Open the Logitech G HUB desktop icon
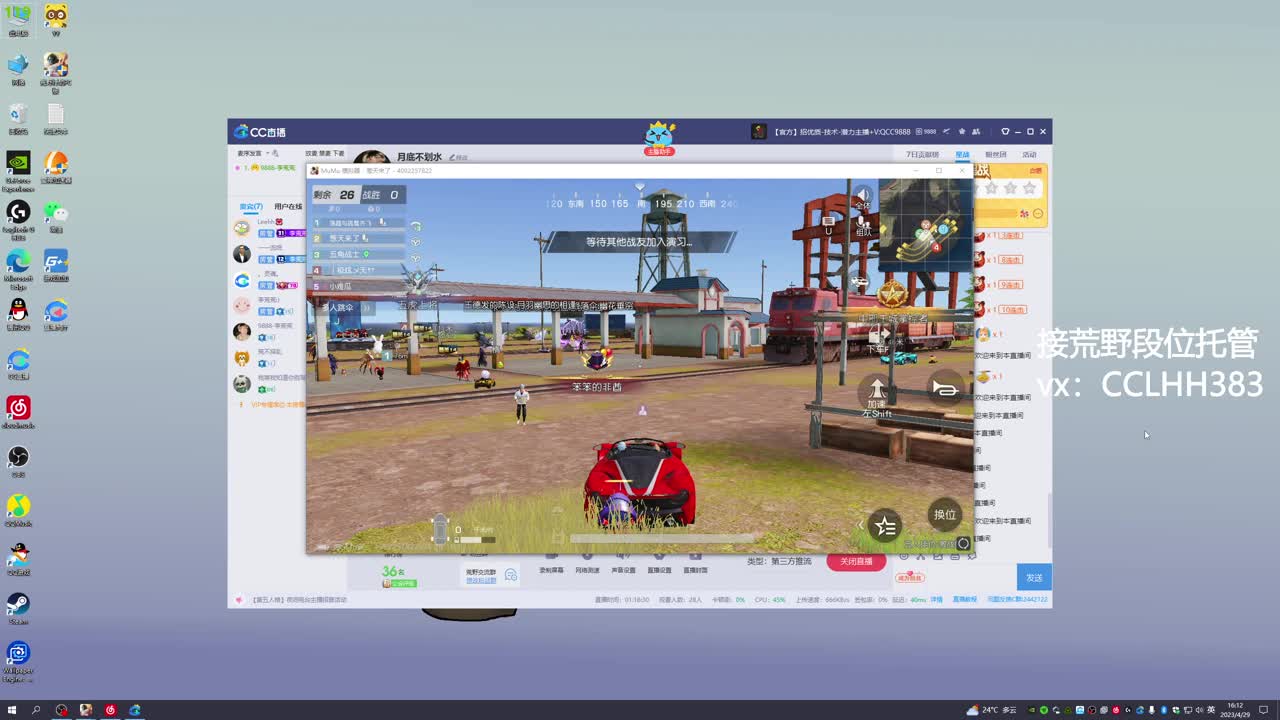The width and height of the screenshot is (1280, 720). pyautogui.click(x=18, y=219)
